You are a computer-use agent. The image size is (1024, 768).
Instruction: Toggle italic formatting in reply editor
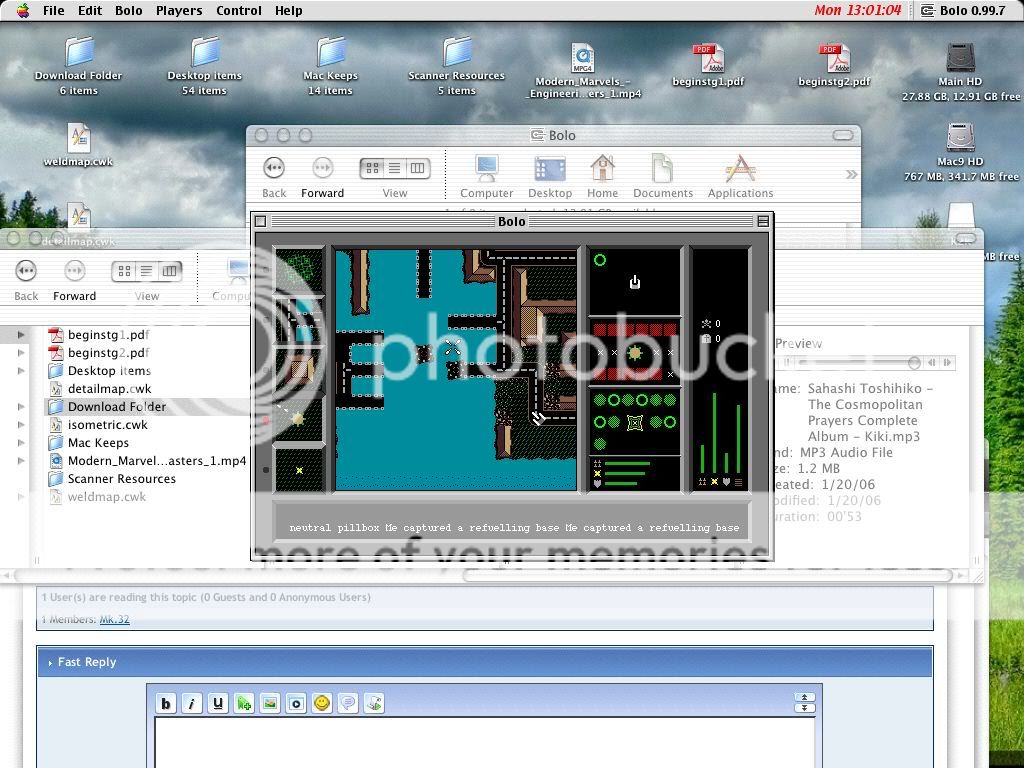pos(191,703)
